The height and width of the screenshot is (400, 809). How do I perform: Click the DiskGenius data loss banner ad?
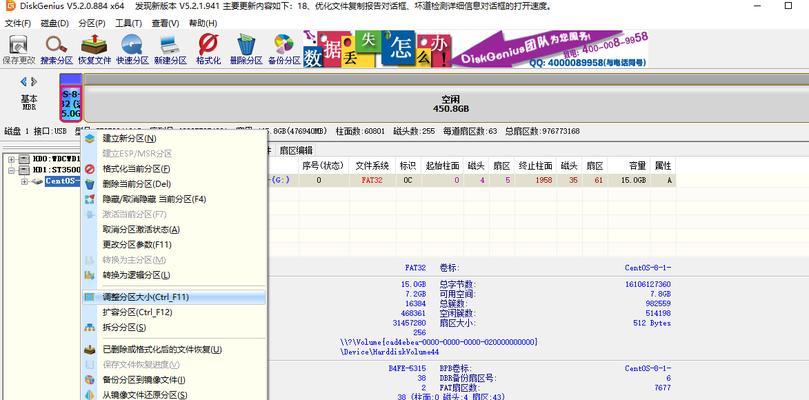[x=475, y=50]
